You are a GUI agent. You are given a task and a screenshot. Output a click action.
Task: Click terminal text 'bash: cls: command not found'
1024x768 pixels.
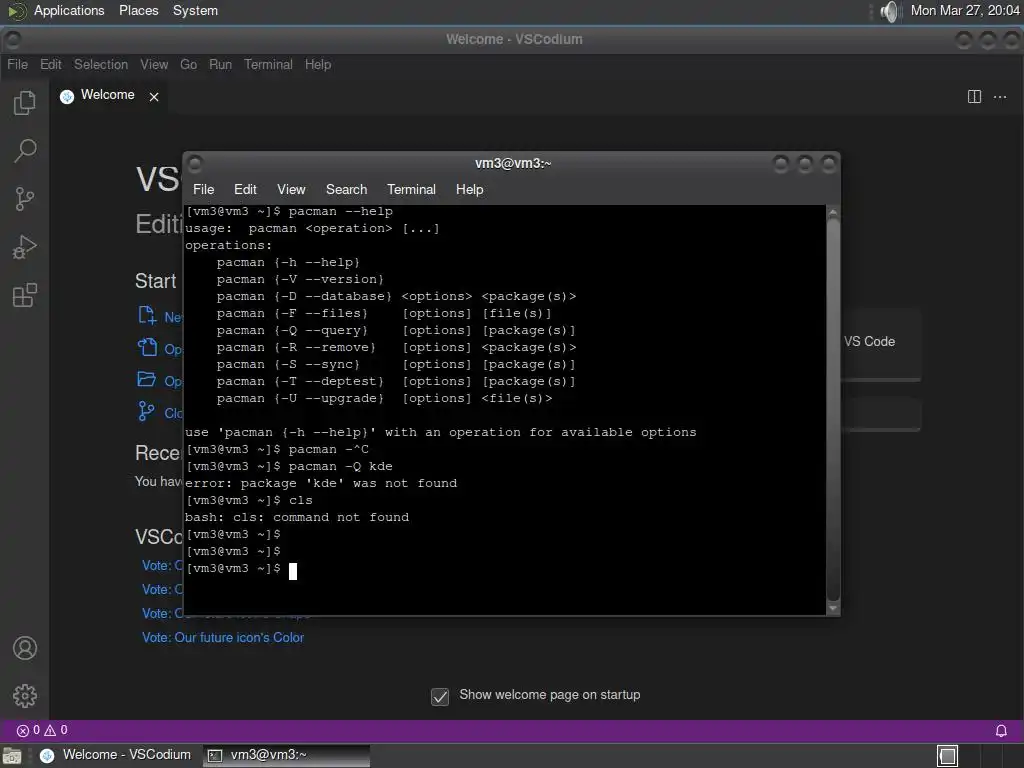point(296,517)
